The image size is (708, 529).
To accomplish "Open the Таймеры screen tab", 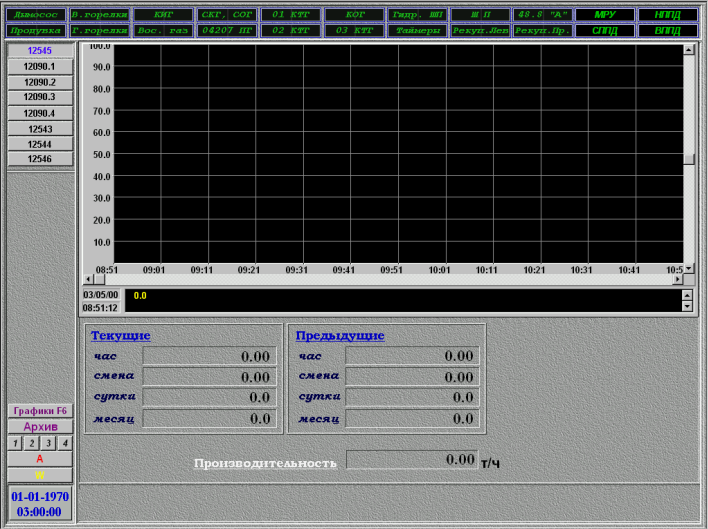I will click(417, 31).
